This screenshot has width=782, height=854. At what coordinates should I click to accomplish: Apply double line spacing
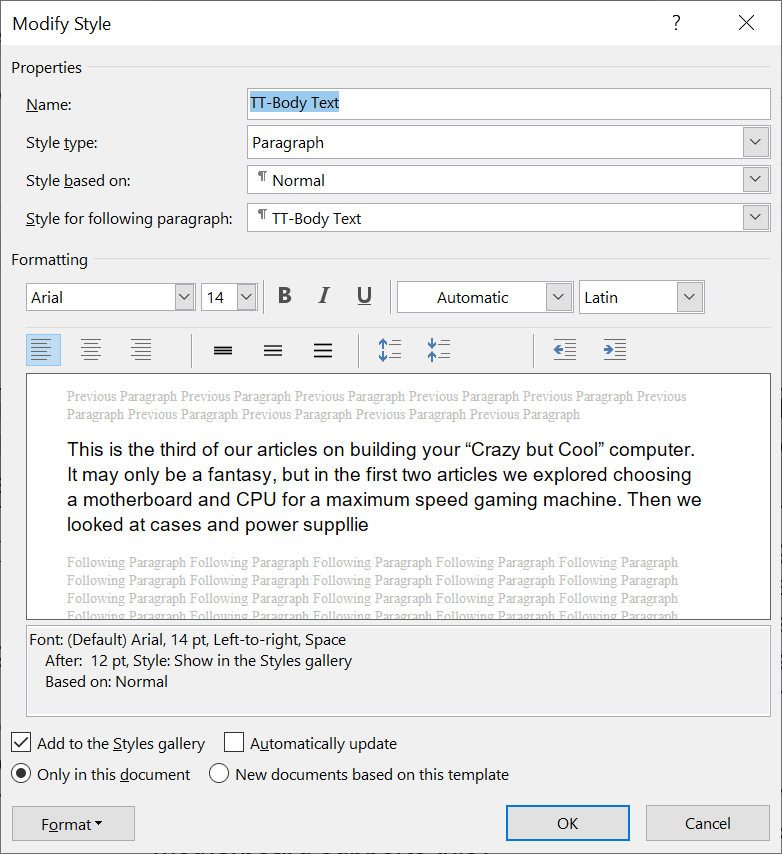(x=323, y=350)
